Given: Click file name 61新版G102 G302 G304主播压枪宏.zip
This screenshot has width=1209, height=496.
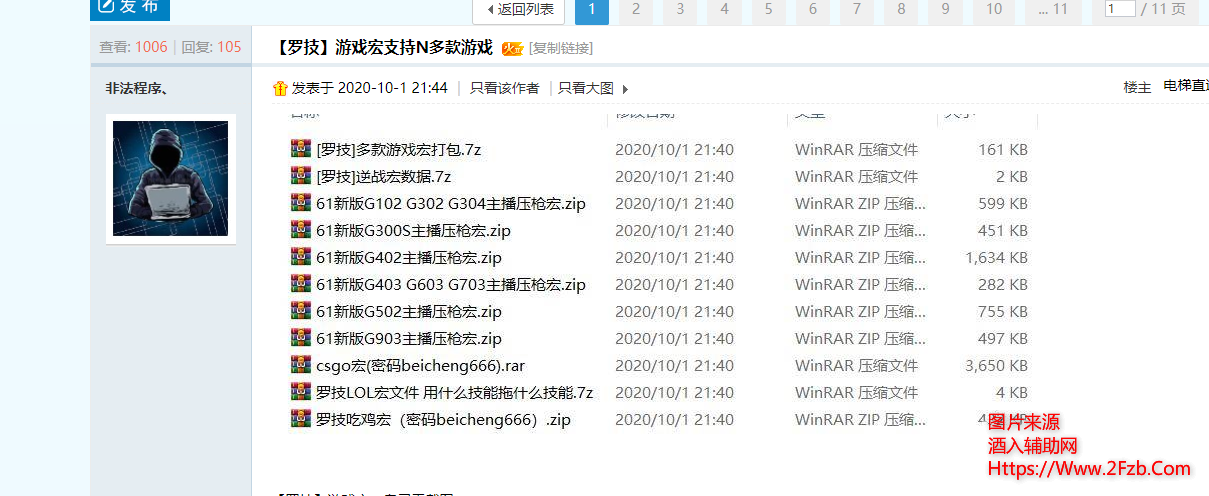Looking at the screenshot, I should (451, 203).
